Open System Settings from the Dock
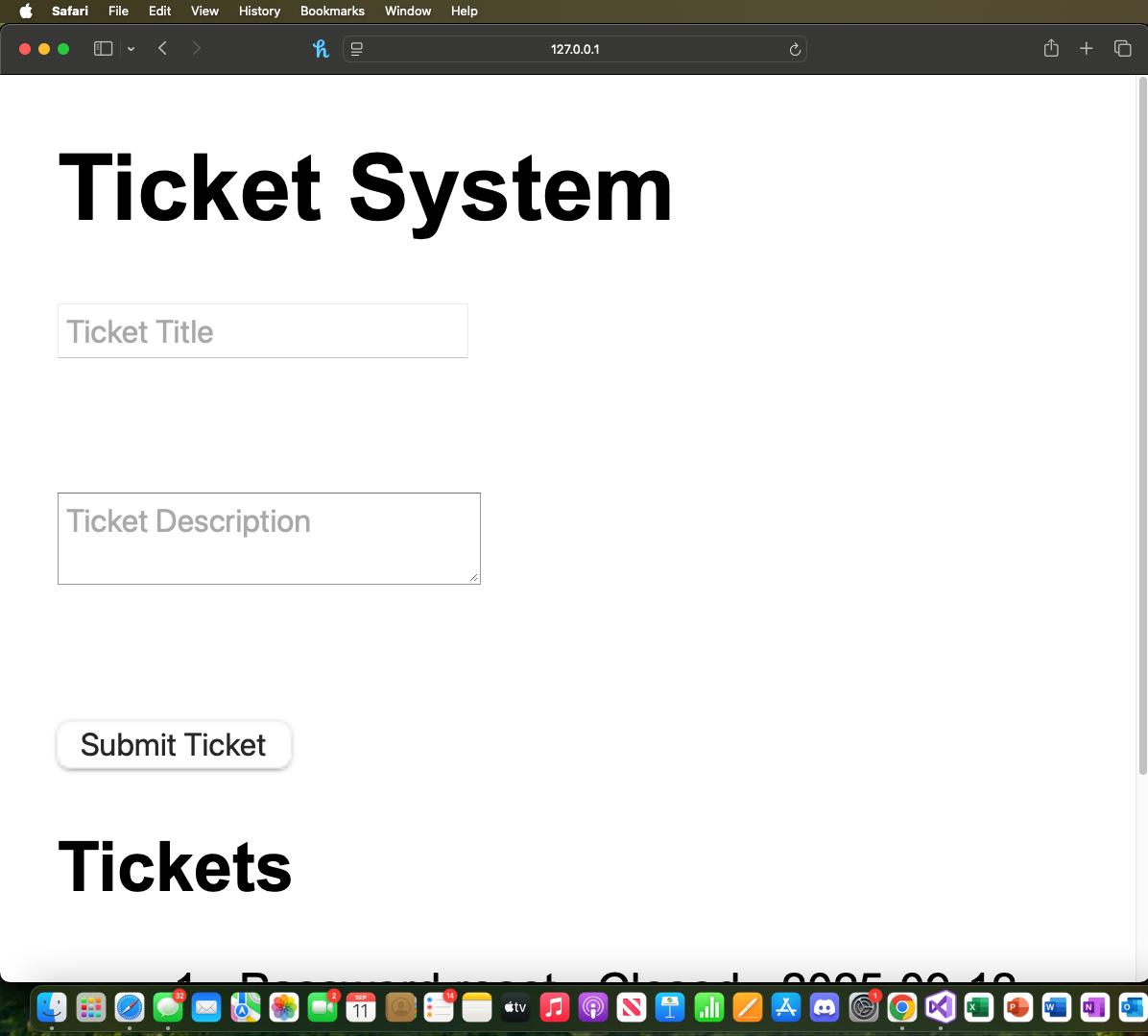This screenshot has width=1148, height=1036. click(863, 1007)
